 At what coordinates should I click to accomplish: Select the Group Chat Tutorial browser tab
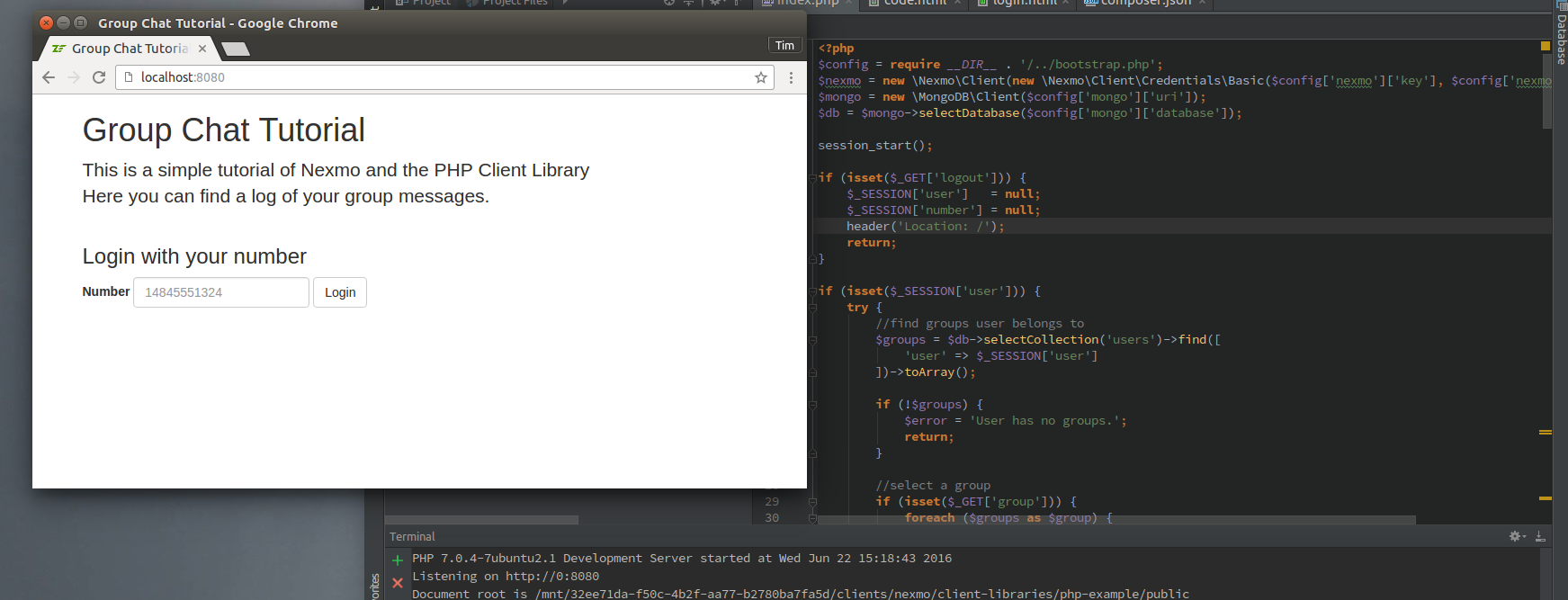pyautogui.click(x=130, y=49)
